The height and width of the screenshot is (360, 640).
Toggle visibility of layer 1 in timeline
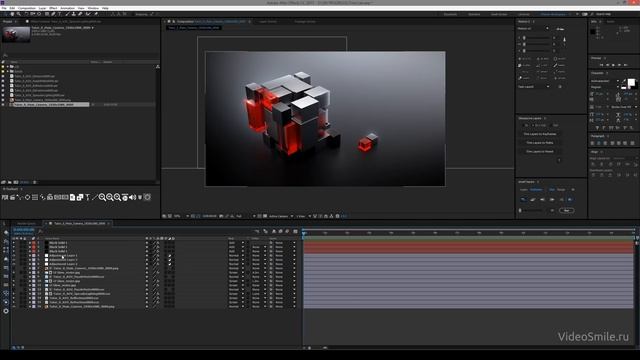point(13,242)
